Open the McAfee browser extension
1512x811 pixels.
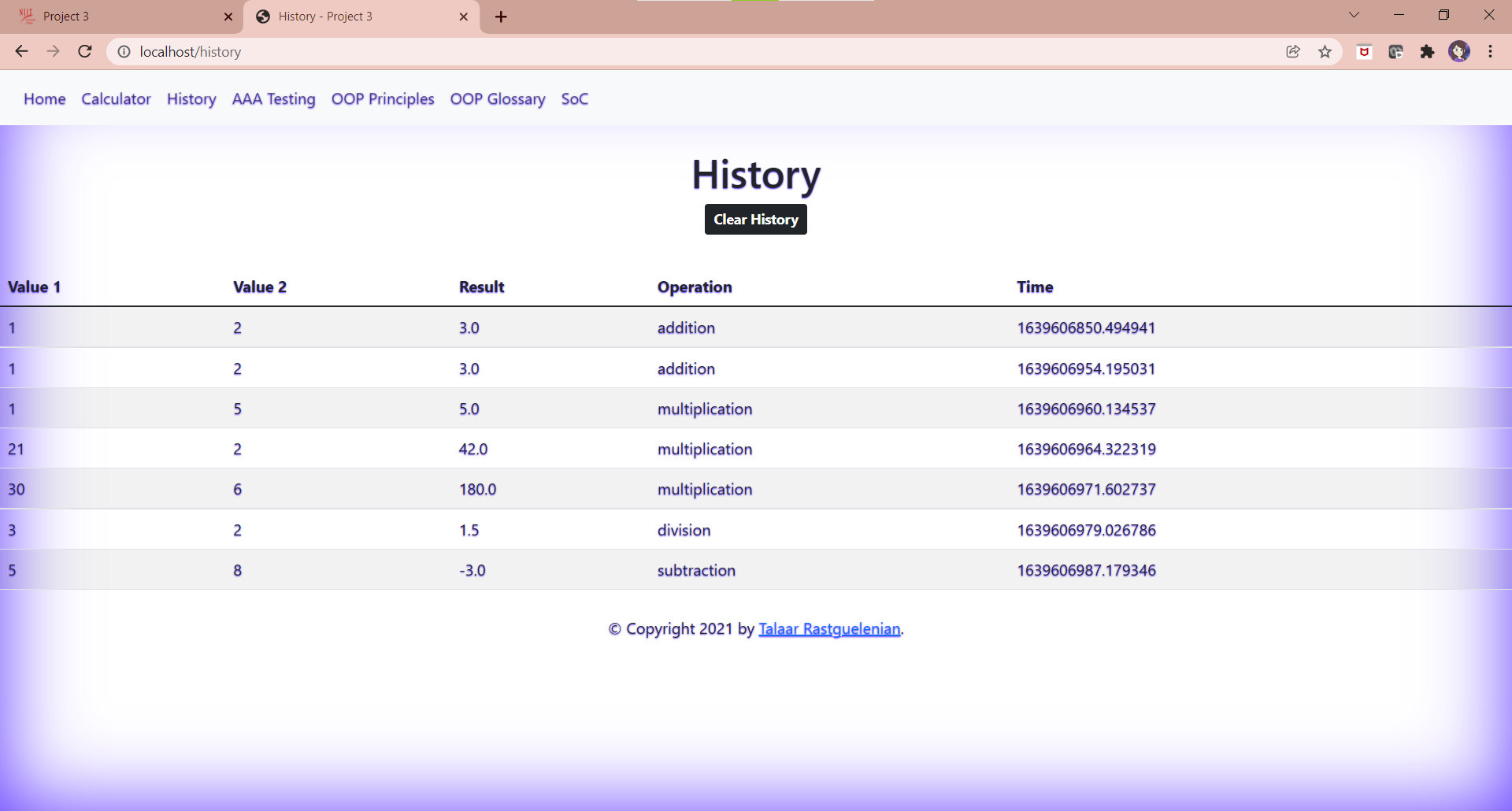click(1363, 51)
